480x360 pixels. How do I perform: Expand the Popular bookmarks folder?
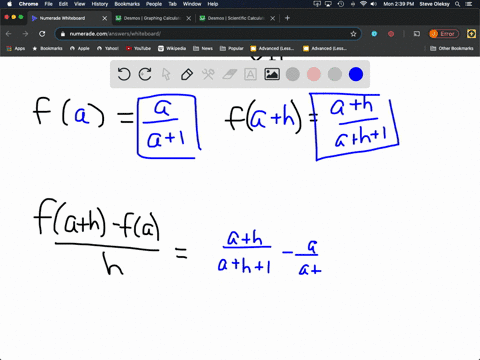tap(232, 48)
